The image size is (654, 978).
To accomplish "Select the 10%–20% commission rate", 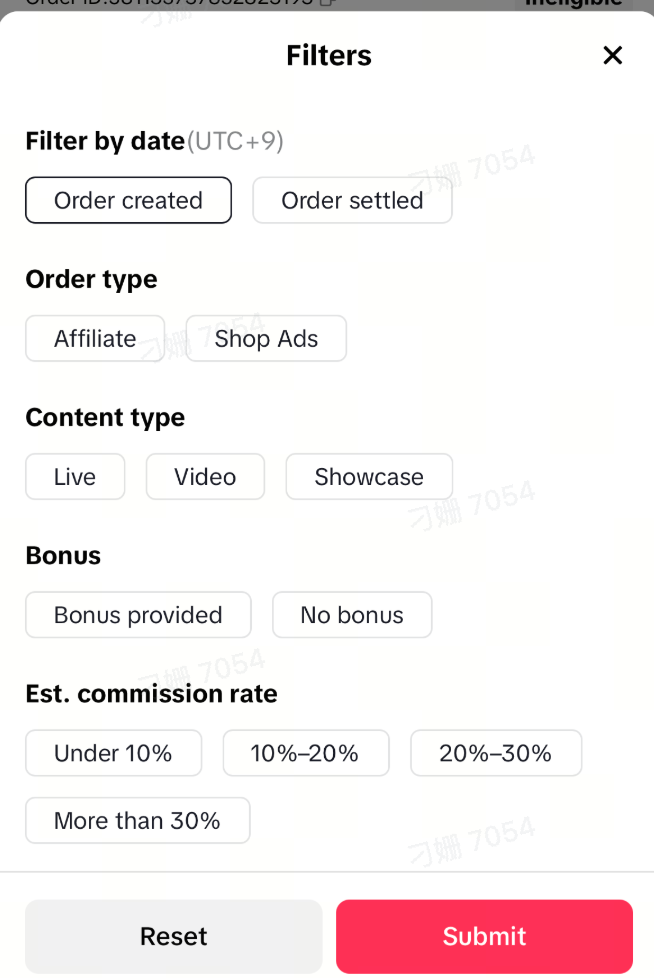I will [x=305, y=752].
